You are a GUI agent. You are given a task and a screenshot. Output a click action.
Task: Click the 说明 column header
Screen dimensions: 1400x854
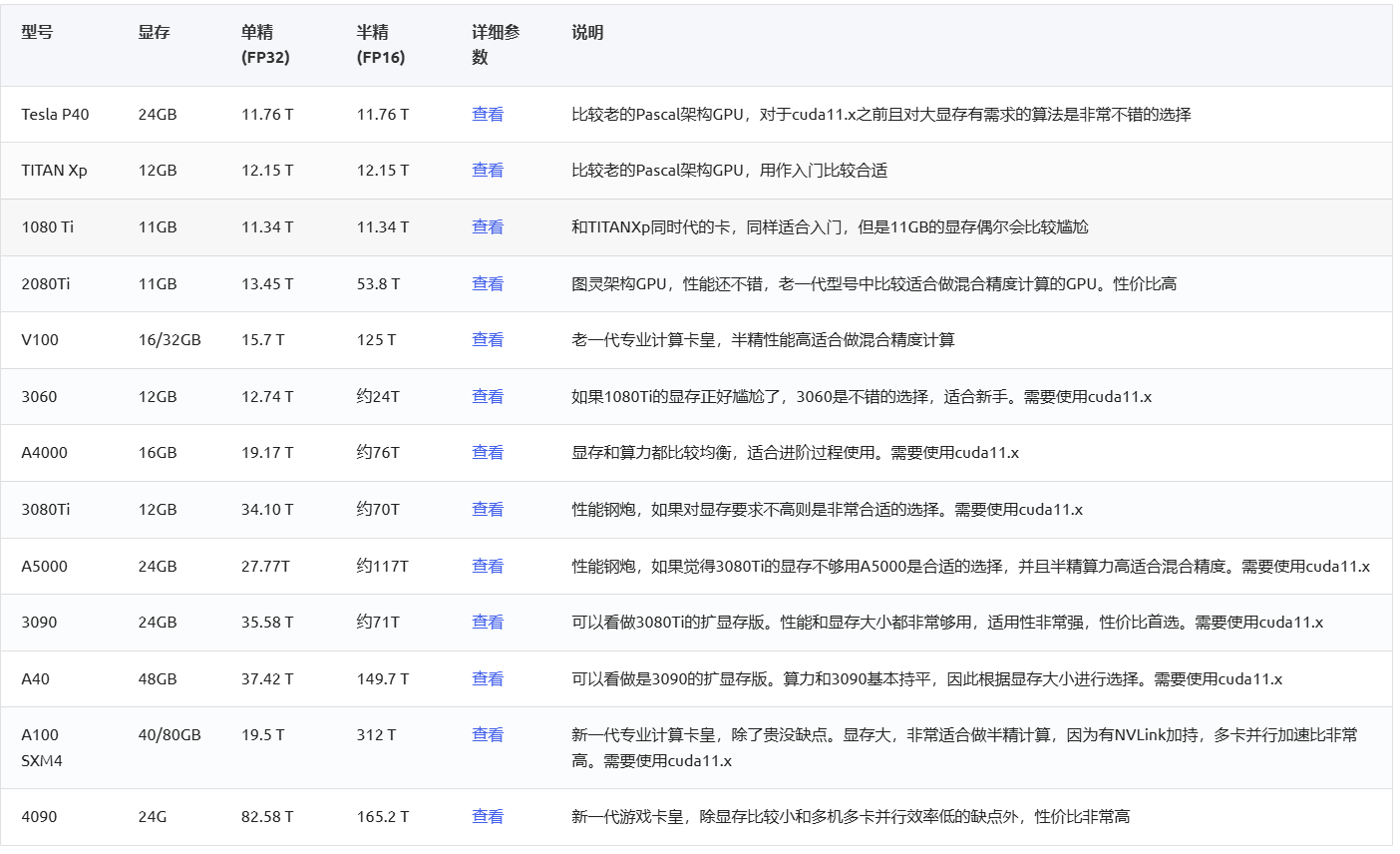pos(587,33)
